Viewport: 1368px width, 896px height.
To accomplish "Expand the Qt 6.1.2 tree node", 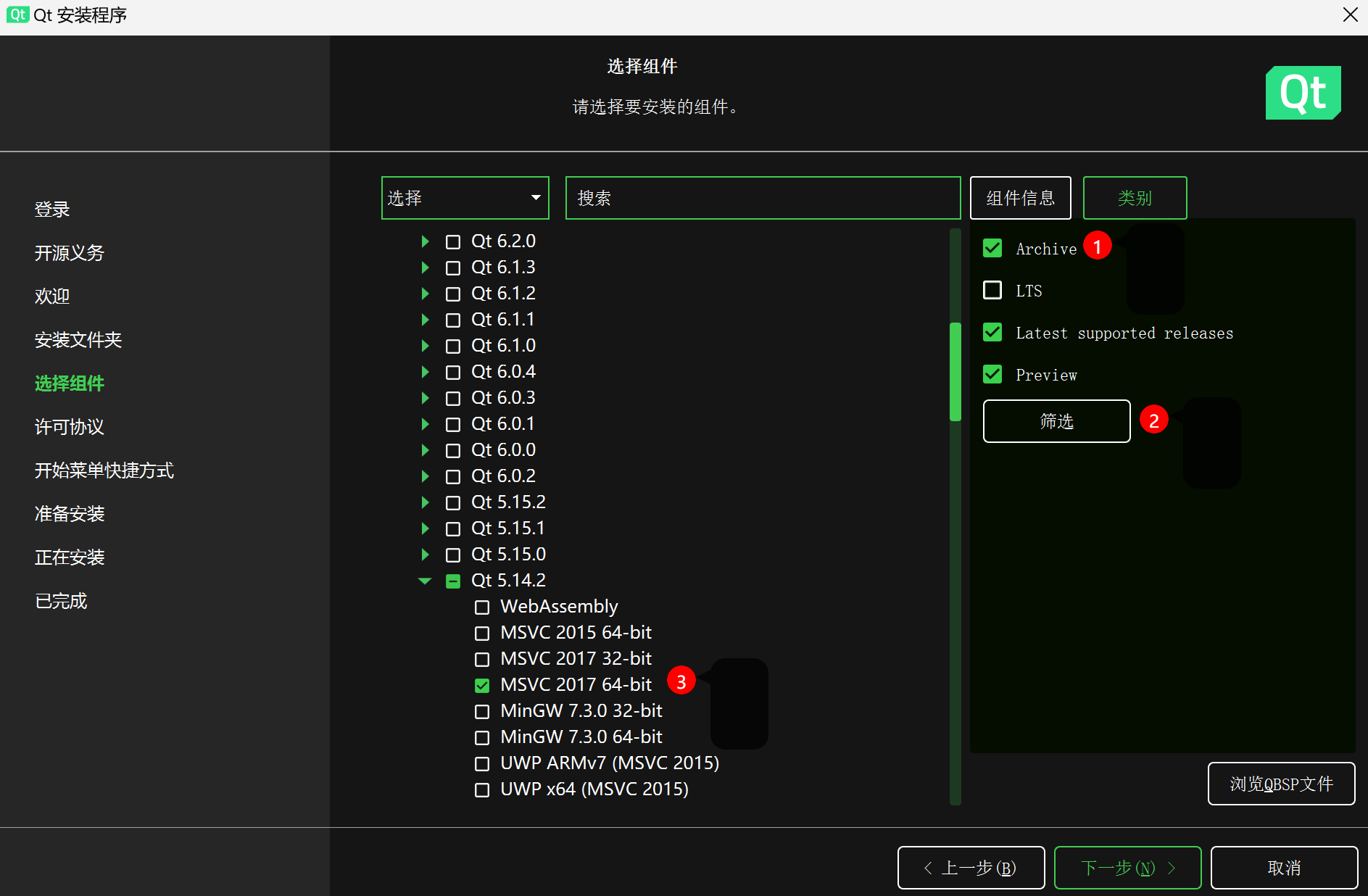I will 426,294.
